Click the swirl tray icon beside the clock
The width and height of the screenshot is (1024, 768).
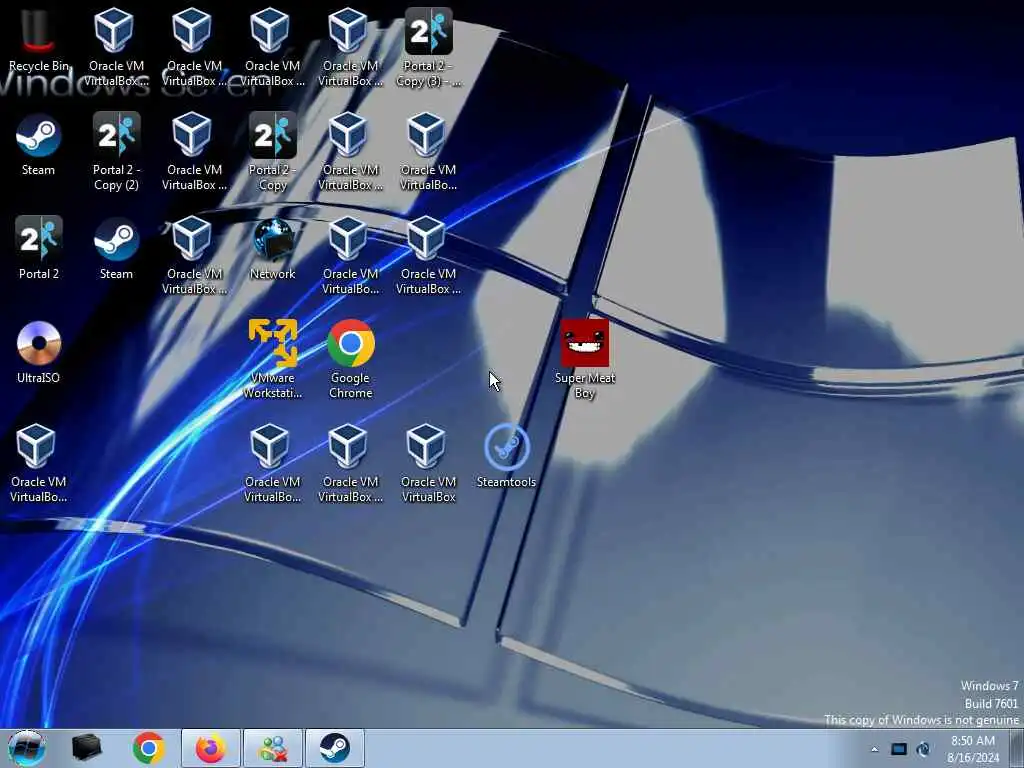pyautogui.click(x=923, y=749)
